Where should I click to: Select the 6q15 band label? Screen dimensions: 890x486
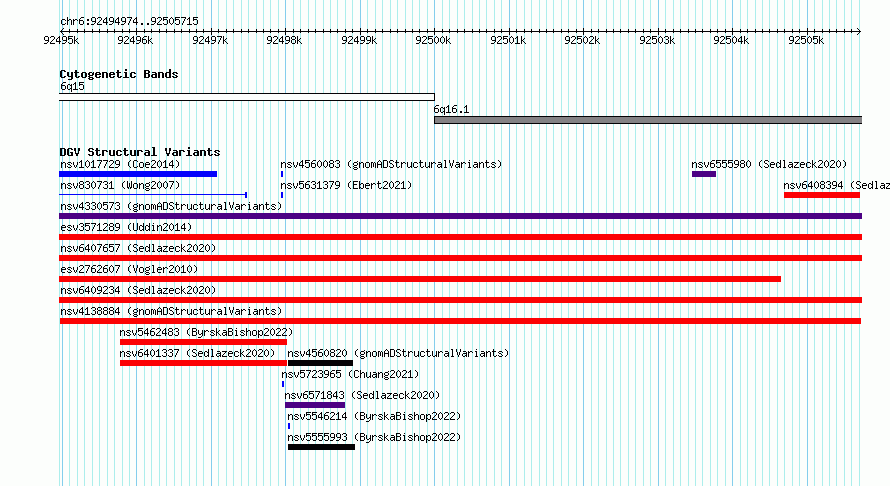[72, 86]
